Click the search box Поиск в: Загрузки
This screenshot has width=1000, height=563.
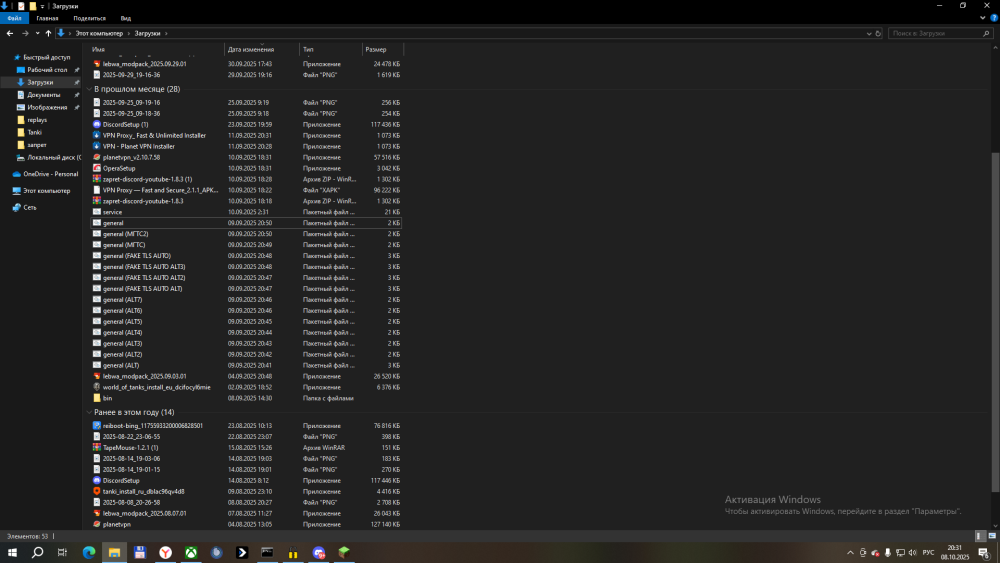pyautogui.click(x=940, y=33)
